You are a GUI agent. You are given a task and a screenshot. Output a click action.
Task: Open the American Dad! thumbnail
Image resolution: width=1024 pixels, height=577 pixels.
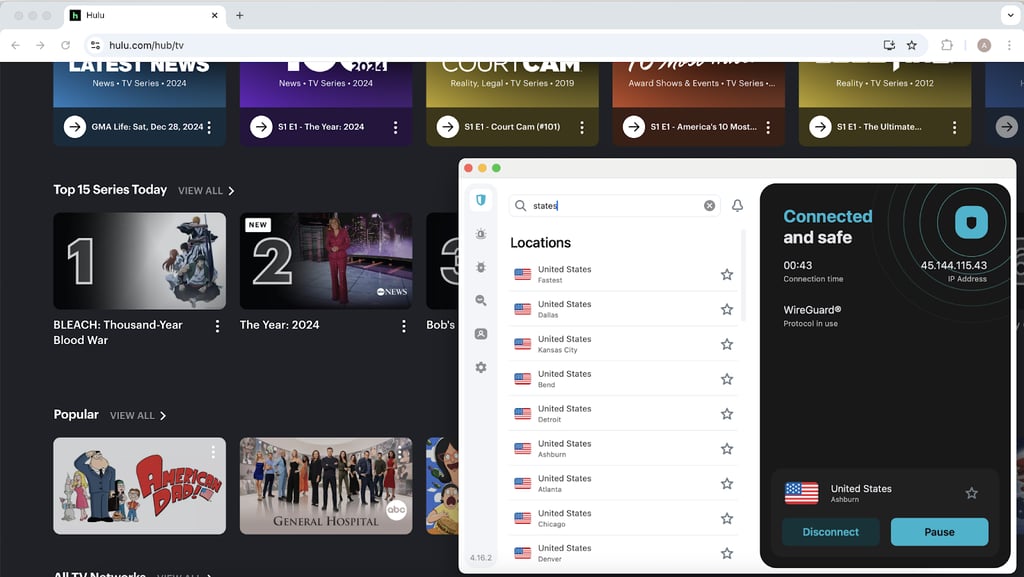click(x=140, y=486)
